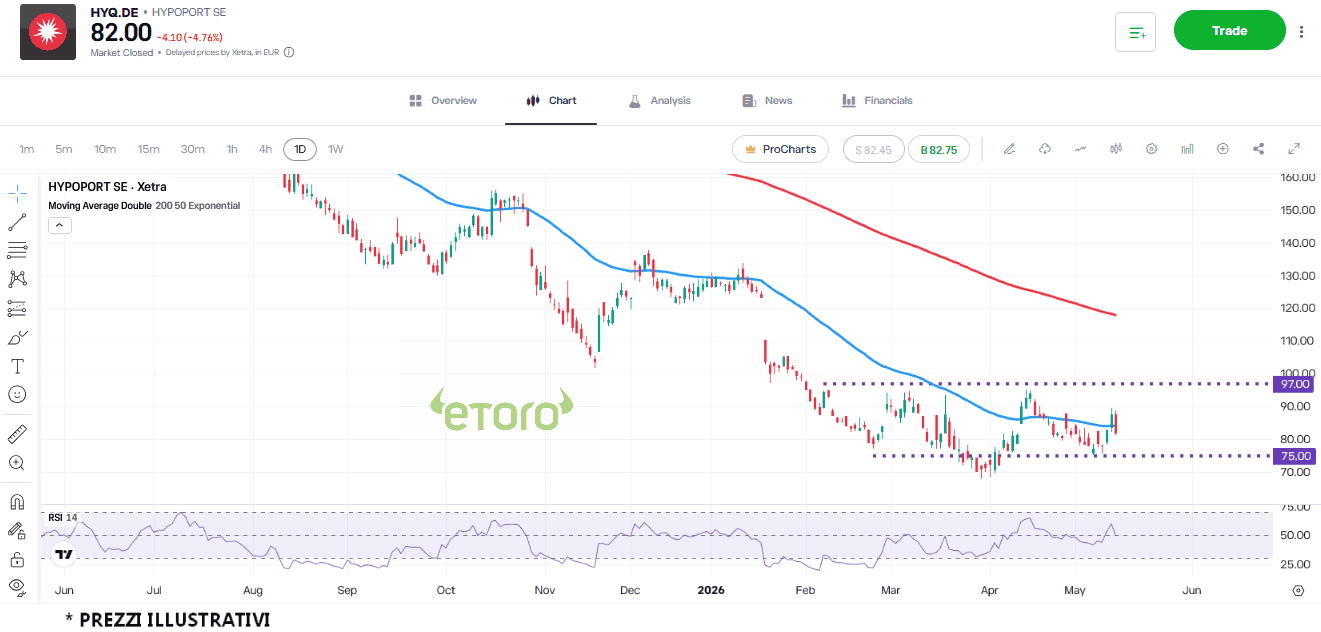Image resolution: width=1321 pixels, height=632 pixels.
Task: Open the horizontal lines drawing tool
Action: pos(17,250)
